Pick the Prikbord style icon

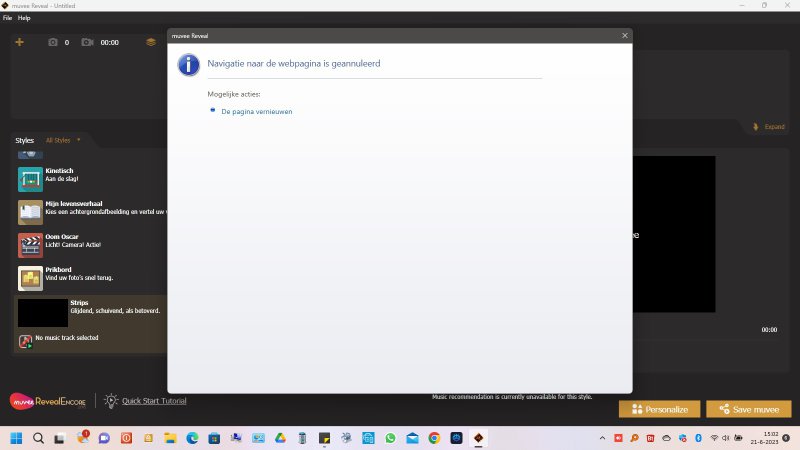pos(30,278)
